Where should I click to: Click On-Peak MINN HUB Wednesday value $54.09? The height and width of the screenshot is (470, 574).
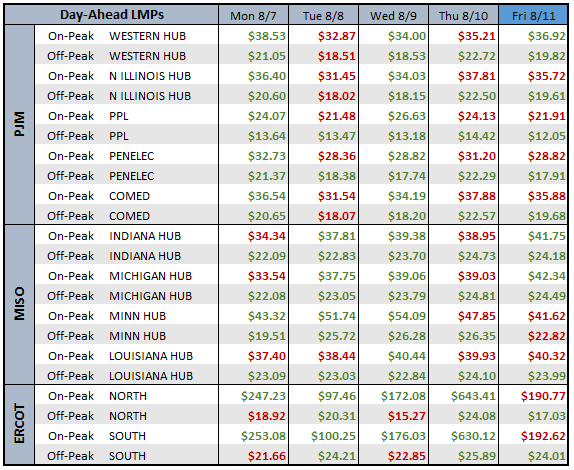click(x=407, y=316)
